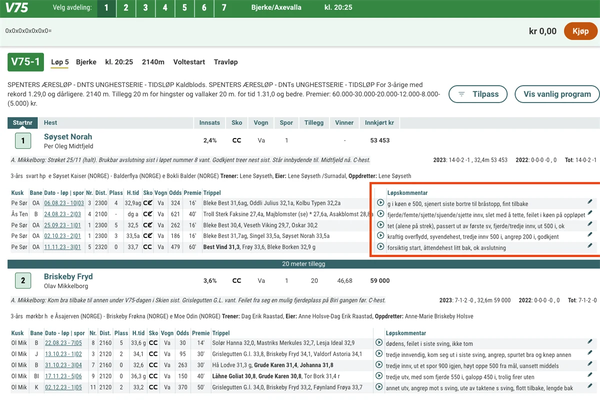Open race link 17.11.23 - 5/06
Screen dimensions: 600x400
coord(64,376)
